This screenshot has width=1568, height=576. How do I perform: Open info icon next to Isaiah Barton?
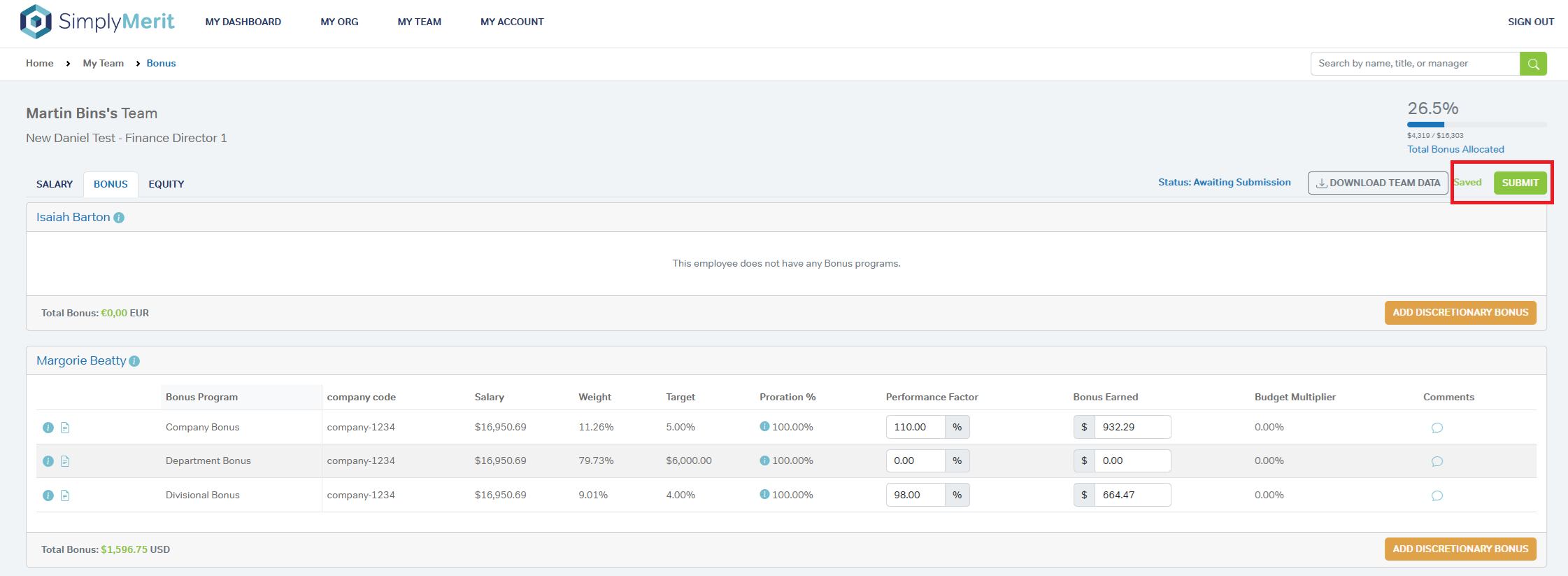click(x=119, y=218)
